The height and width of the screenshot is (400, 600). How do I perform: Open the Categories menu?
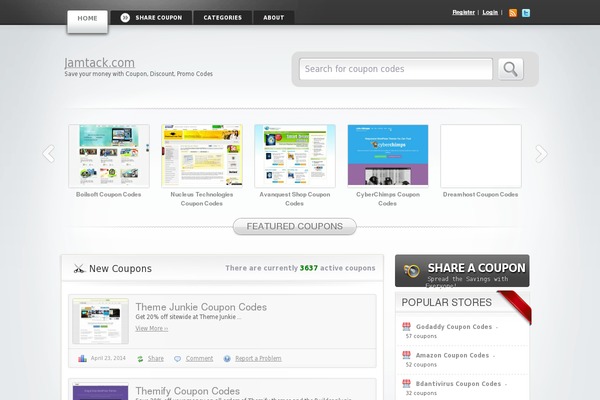point(222,18)
